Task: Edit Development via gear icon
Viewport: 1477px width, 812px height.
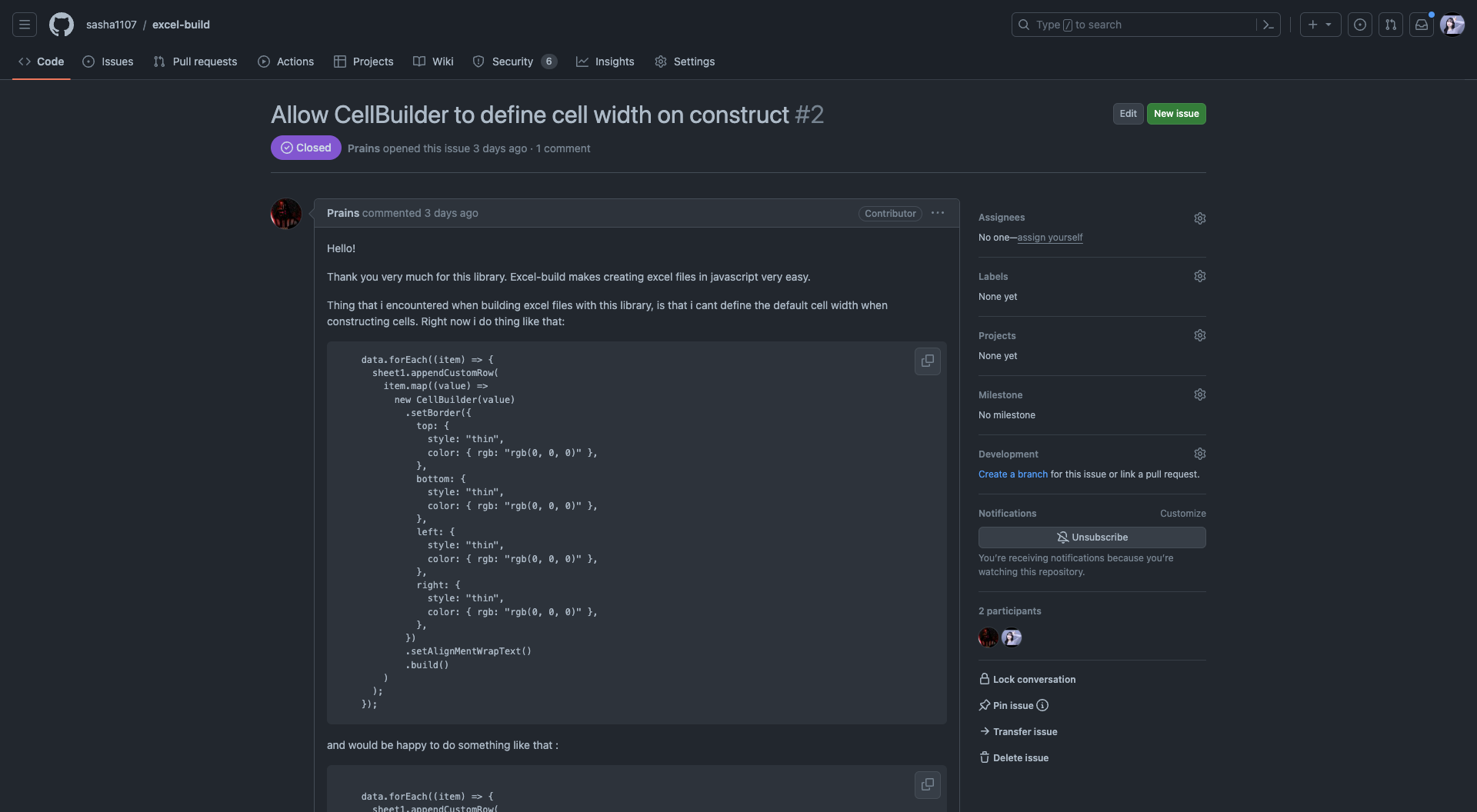Action: pos(1200,454)
